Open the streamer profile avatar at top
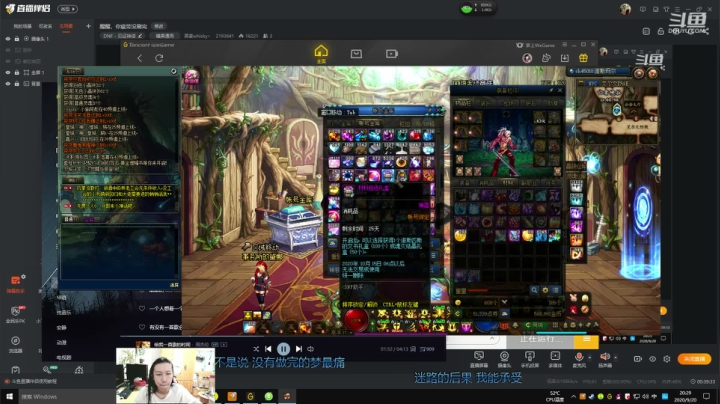720x404 pixels. pos(625,9)
